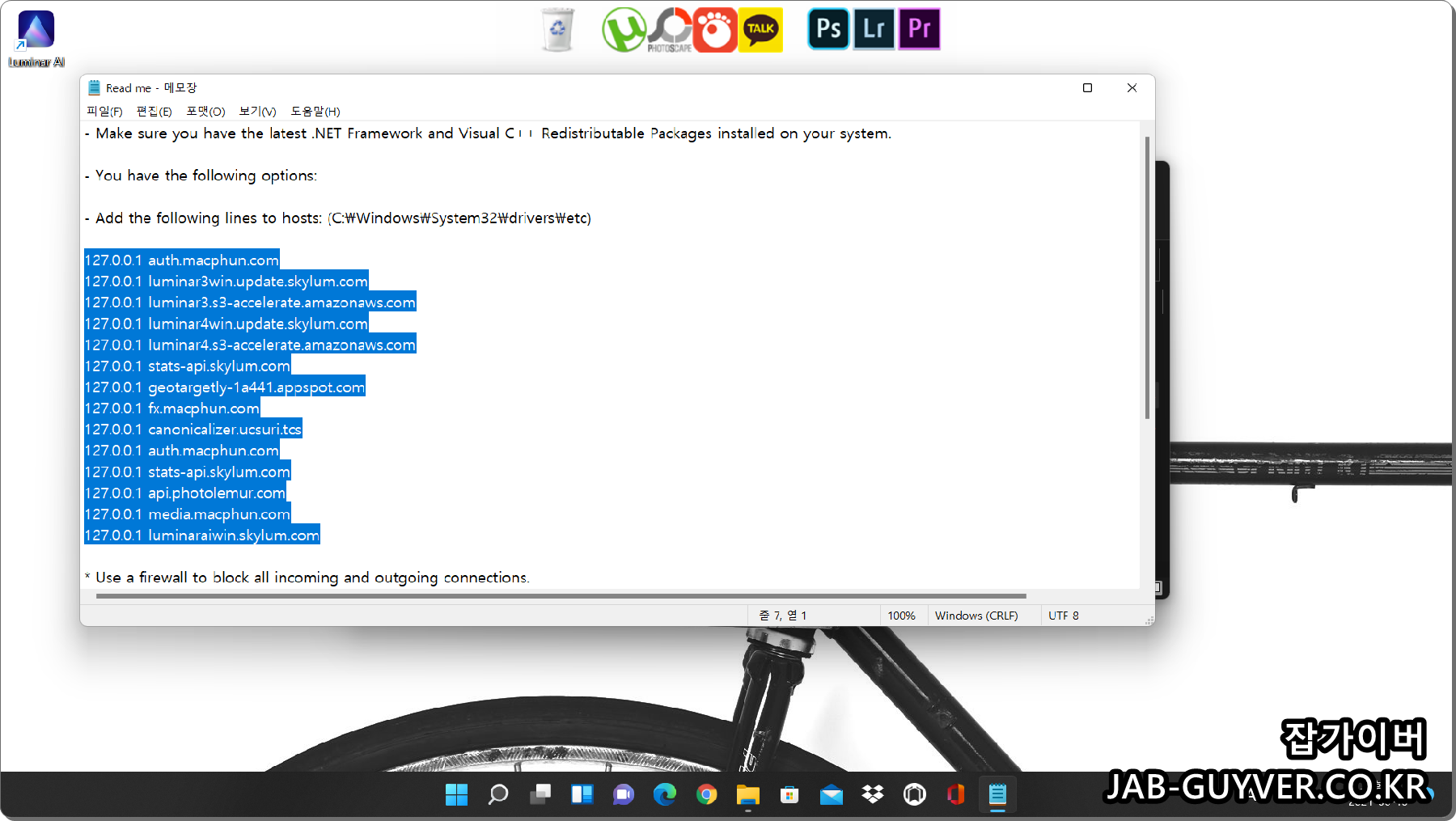Image resolution: width=1456 pixels, height=821 pixels.
Task: Click the line and column position indicator
Action: [782, 616]
